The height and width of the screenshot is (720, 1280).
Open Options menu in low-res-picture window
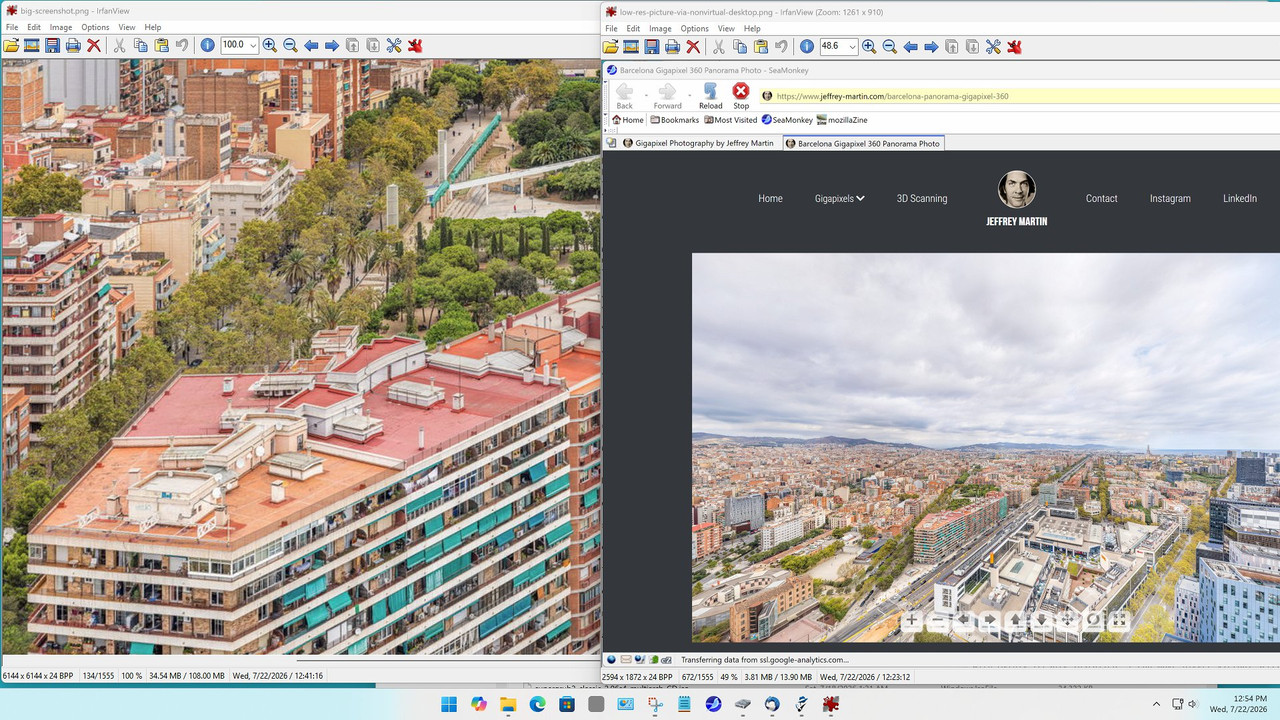click(694, 28)
